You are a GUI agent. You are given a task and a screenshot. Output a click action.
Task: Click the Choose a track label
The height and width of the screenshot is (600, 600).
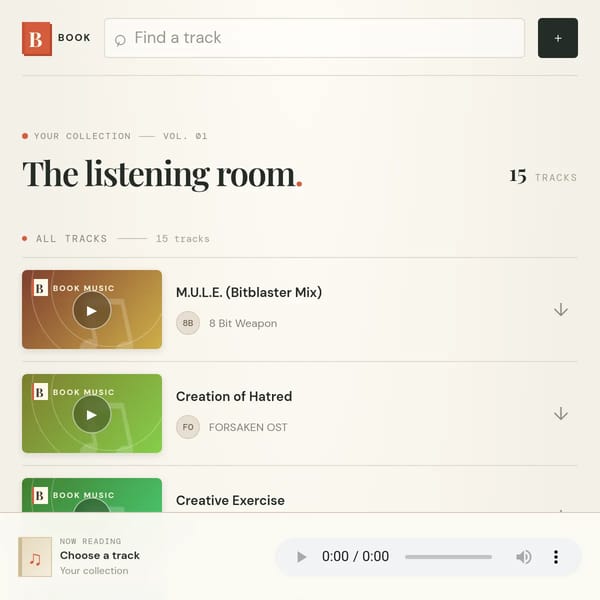pos(99,555)
